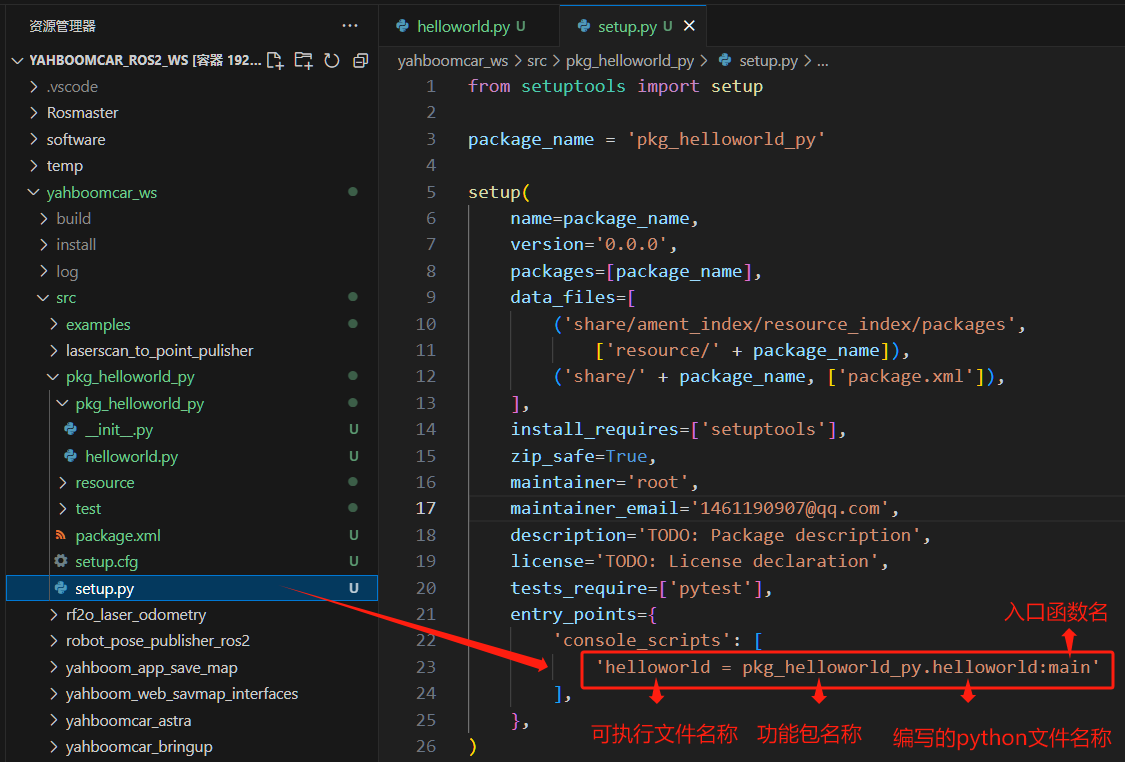Refresh the explorer file tree
The width and height of the screenshot is (1125, 762).
click(x=332, y=60)
